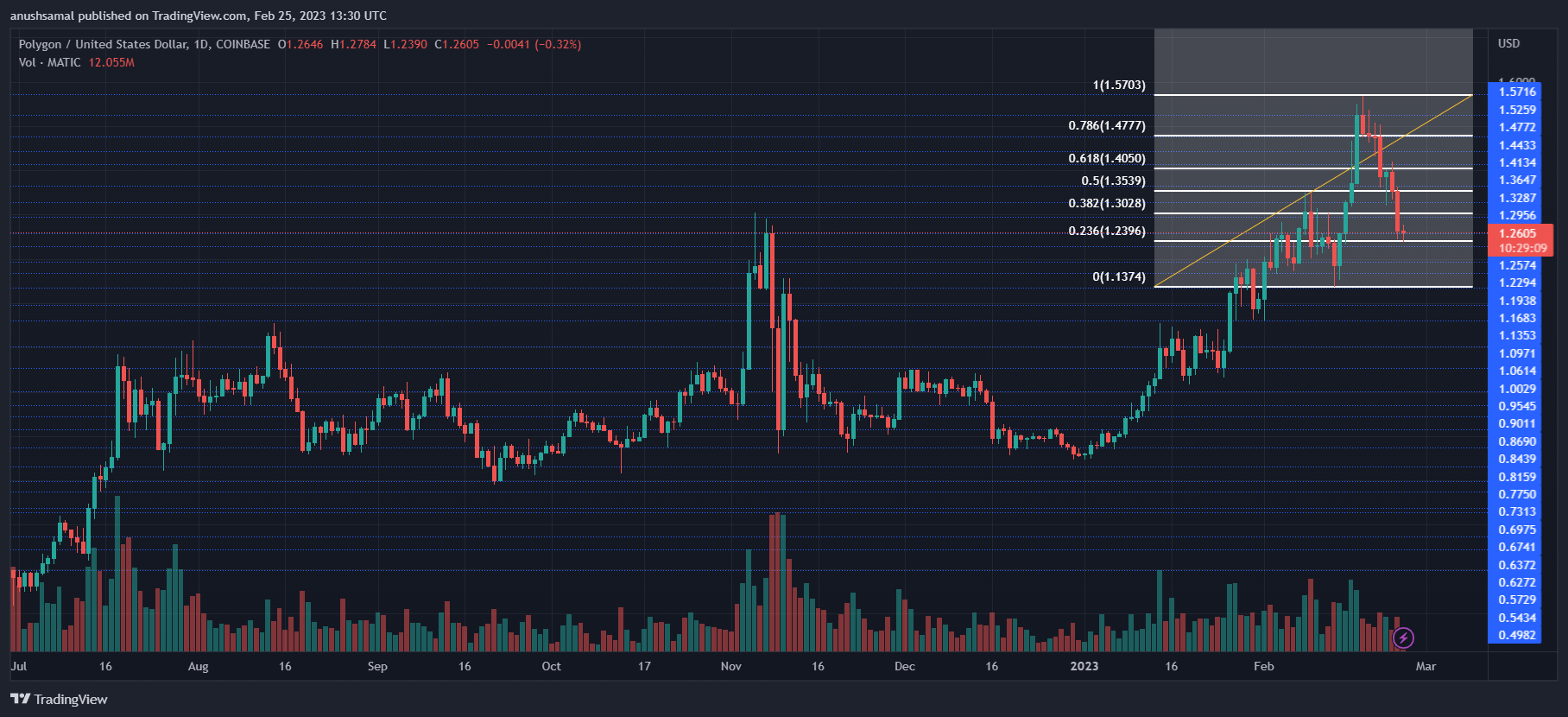The image size is (1568, 717).
Task: Select the Fibonacci 0.5(1.3539) level label
Action: click(1114, 181)
